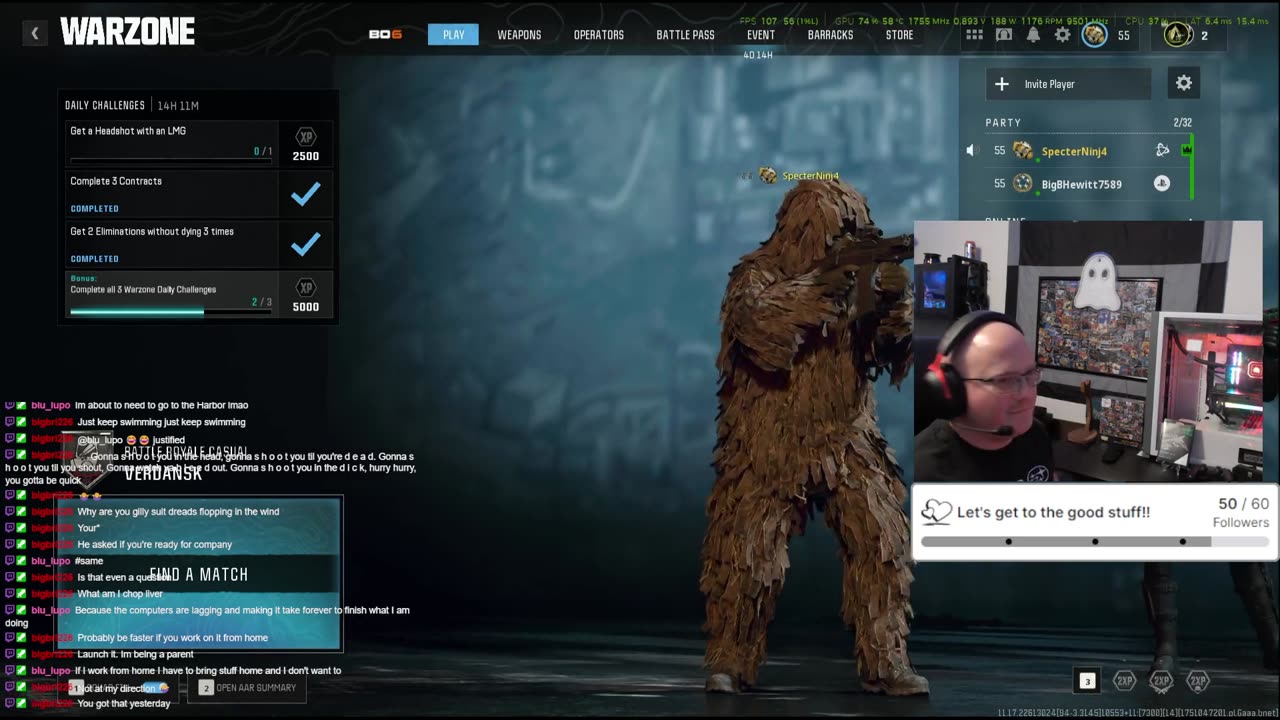Click event timer 4D 14H under EVENT

[758, 55]
